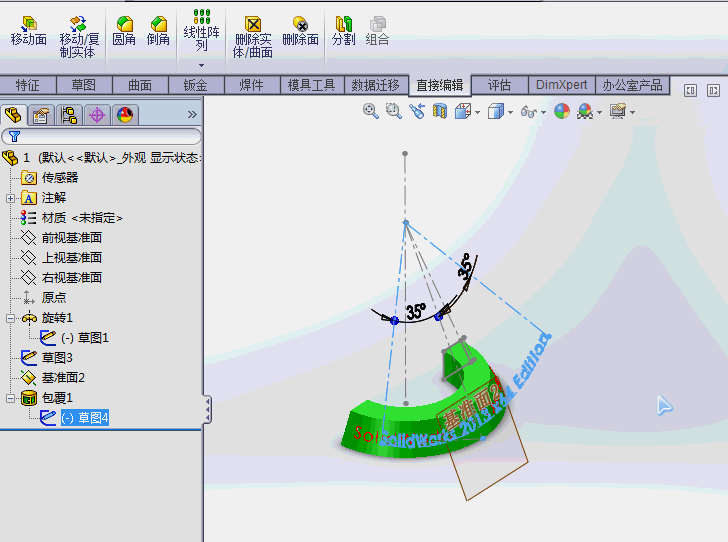Open the Edit Appearance color ball
This screenshot has width=728, height=542.
[x=562, y=111]
